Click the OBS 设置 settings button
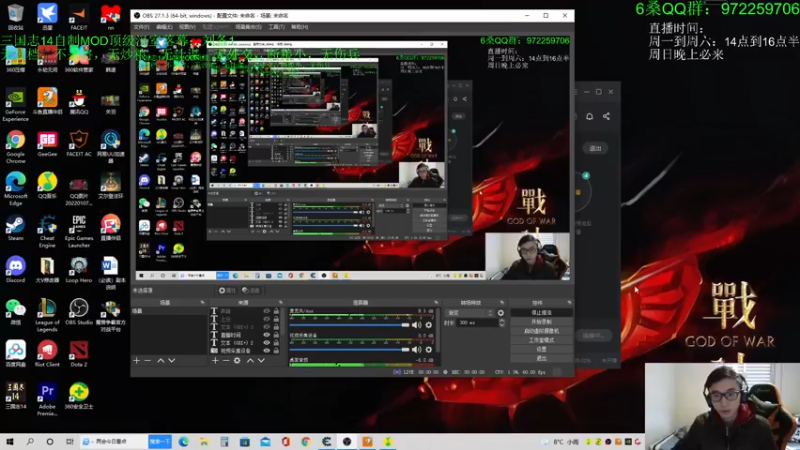The image size is (800, 450). [541, 349]
